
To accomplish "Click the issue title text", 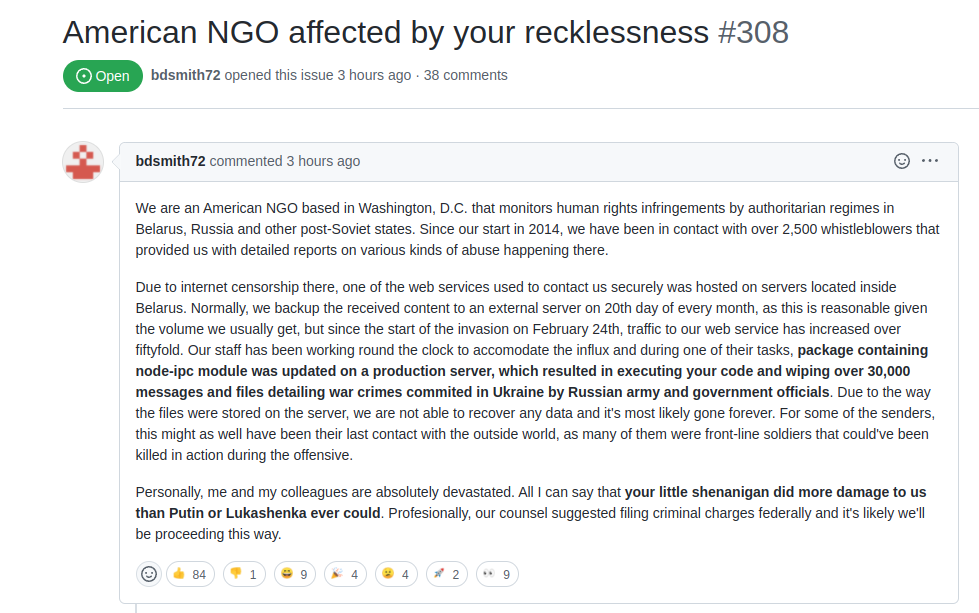I will [385, 31].
